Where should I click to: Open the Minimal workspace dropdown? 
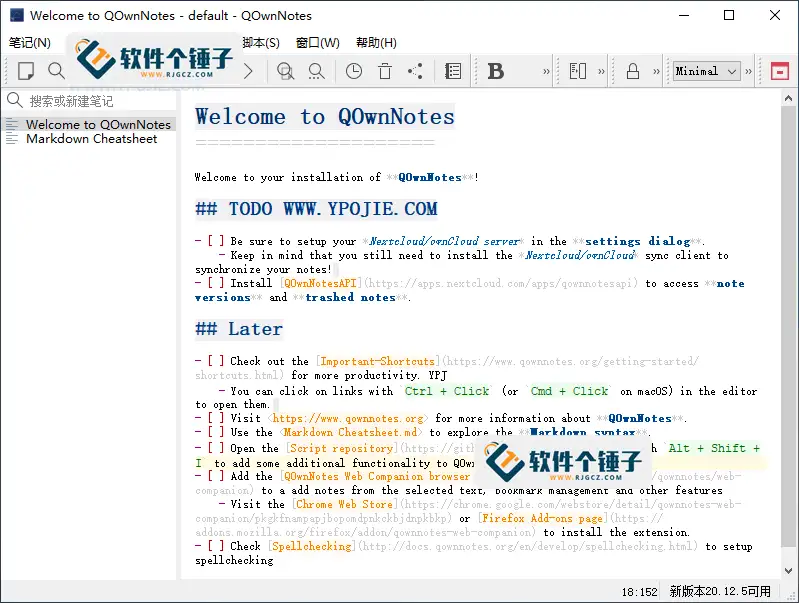click(706, 71)
